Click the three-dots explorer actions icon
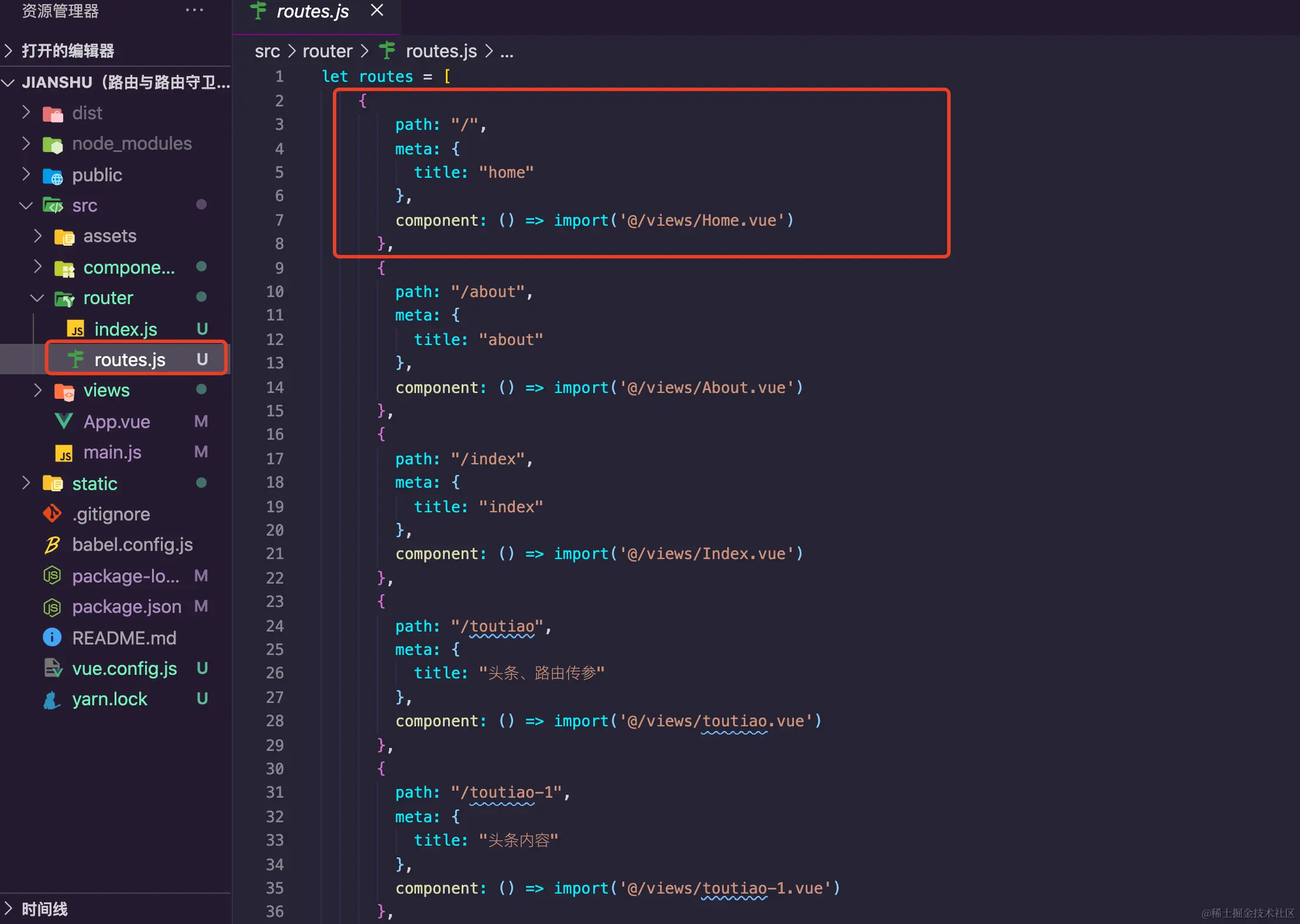Image resolution: width=1300 pixels, height=924 pixels. click(194, 11)
